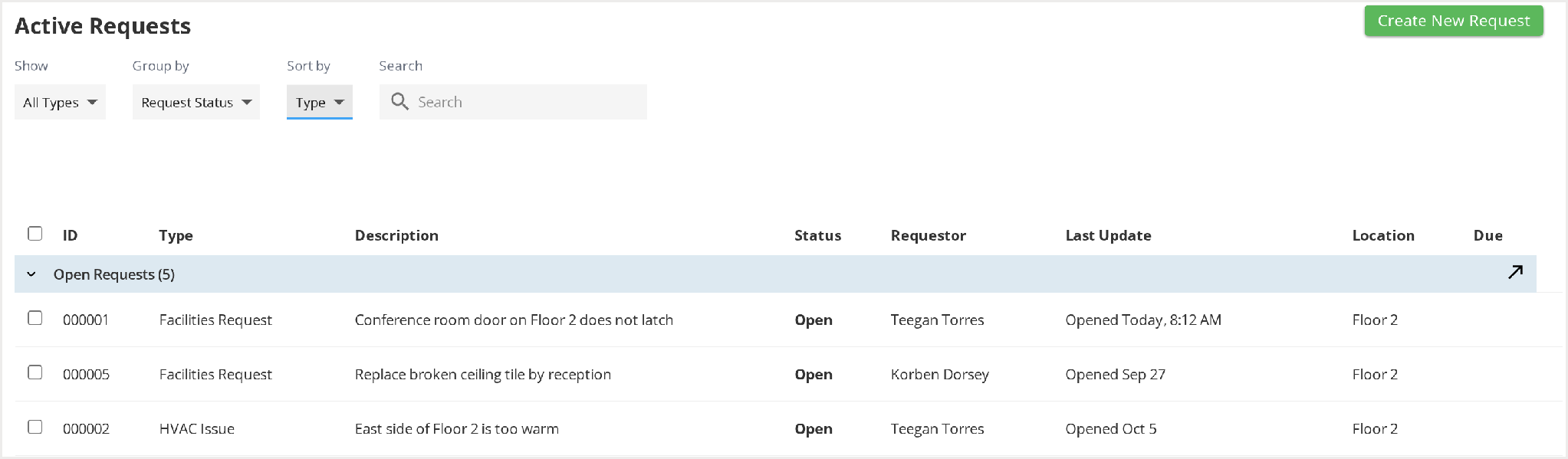Click Floor 2 location in row 000001
The image size is (1568, 459).
(1375, 320)
